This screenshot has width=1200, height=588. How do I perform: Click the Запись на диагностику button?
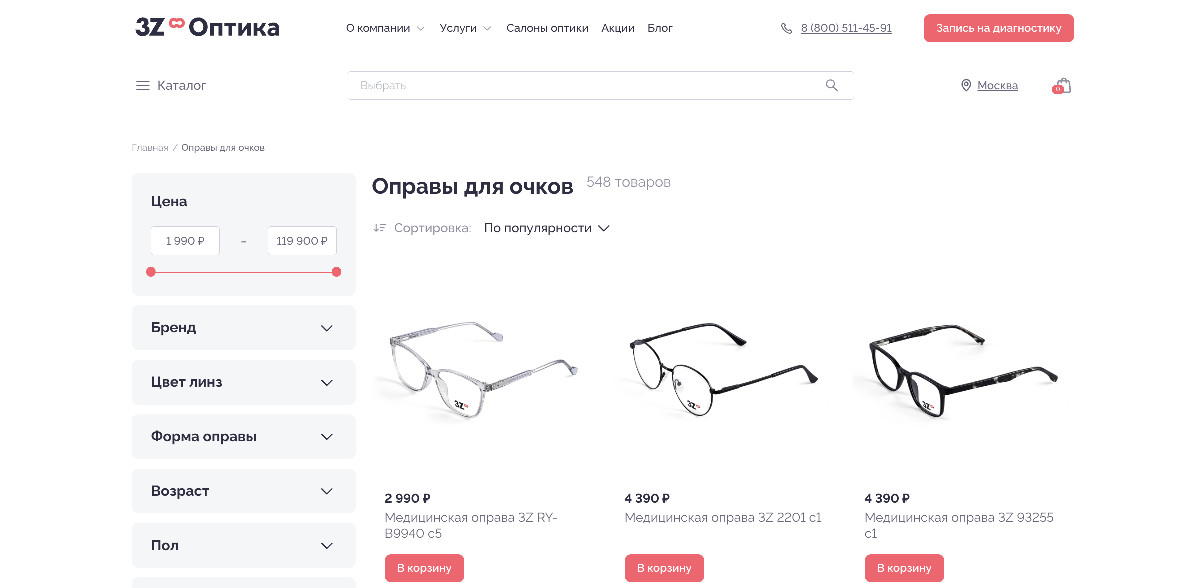tap(998, 28)
